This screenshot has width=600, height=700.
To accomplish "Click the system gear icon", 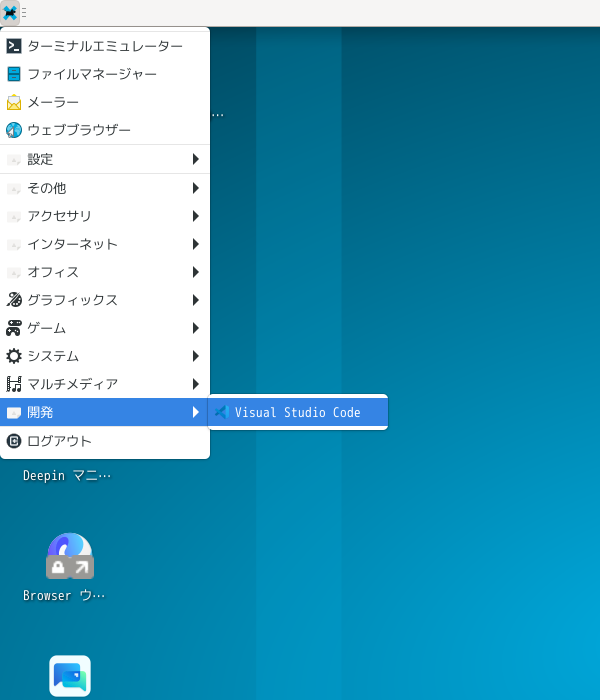I will point(14,356).
